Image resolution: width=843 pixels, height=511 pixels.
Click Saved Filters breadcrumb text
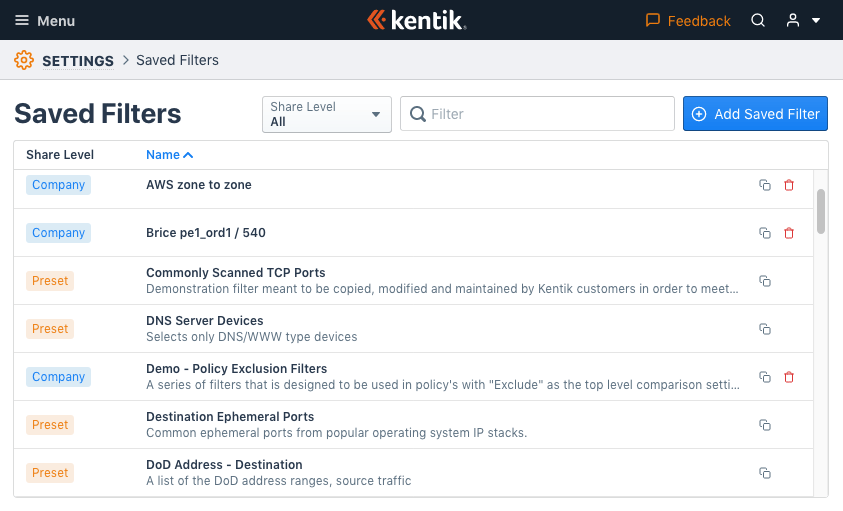click(x=177, y=60)
